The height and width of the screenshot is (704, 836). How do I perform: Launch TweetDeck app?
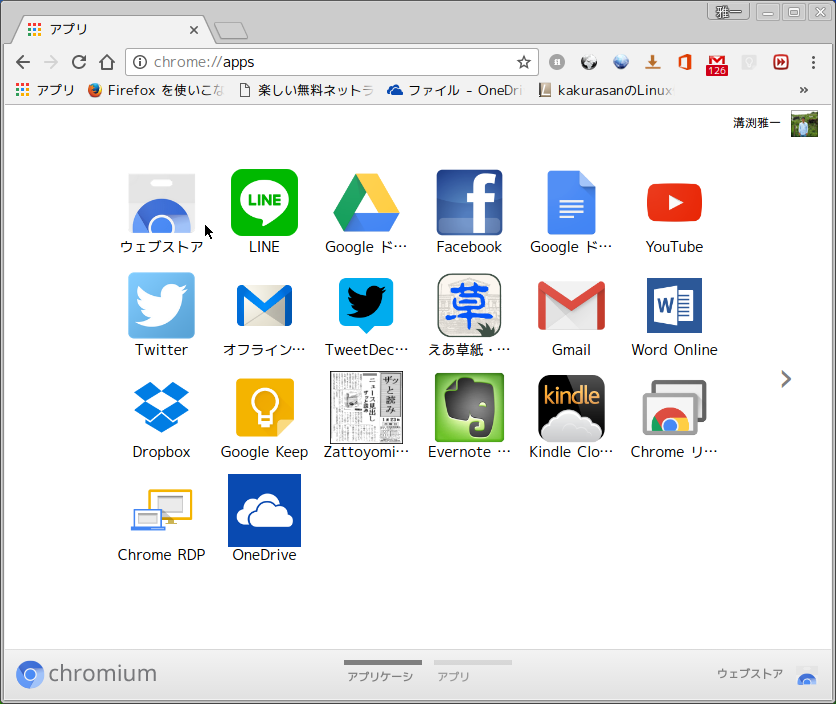366,306
